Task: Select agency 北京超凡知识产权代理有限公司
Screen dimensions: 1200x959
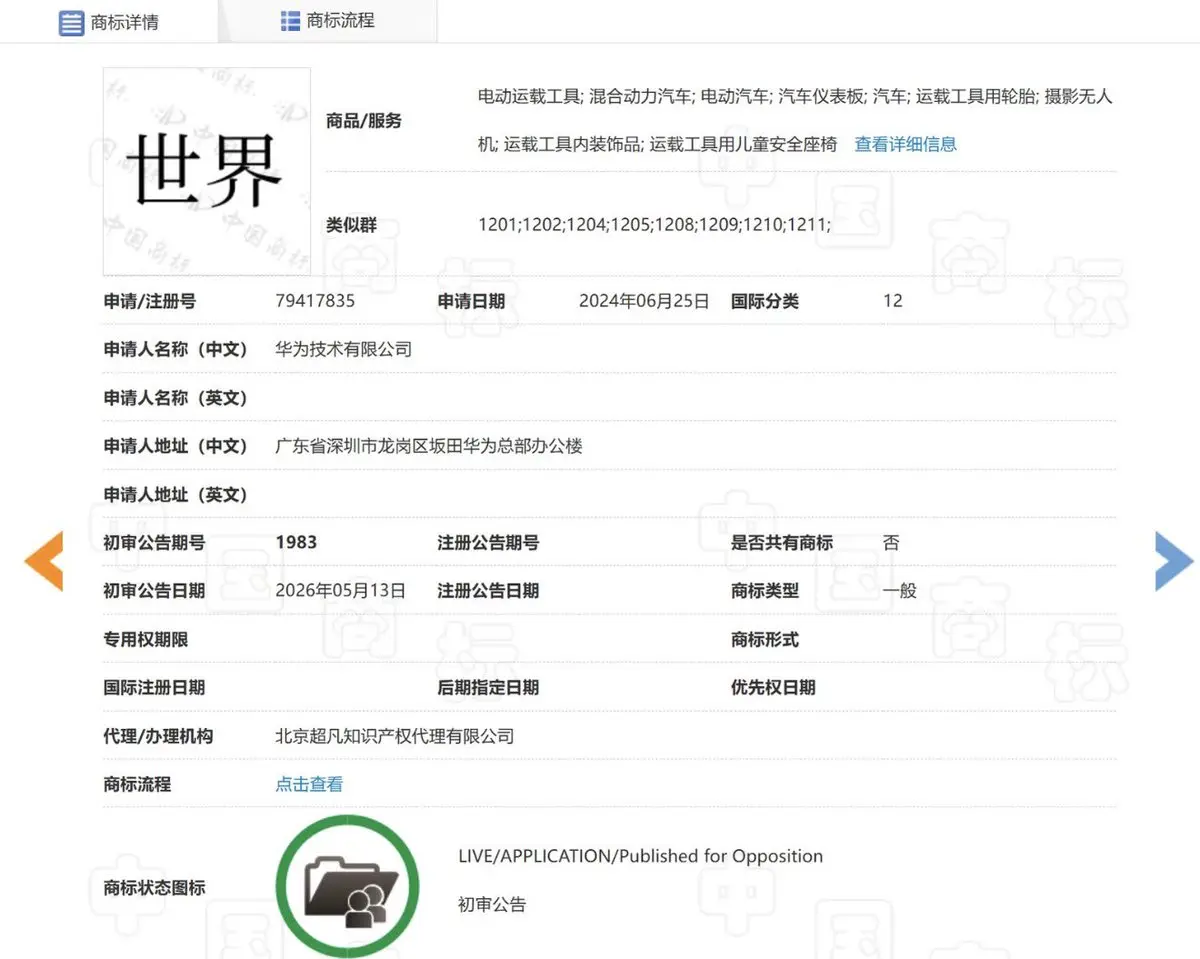Action: click(394, 737)
